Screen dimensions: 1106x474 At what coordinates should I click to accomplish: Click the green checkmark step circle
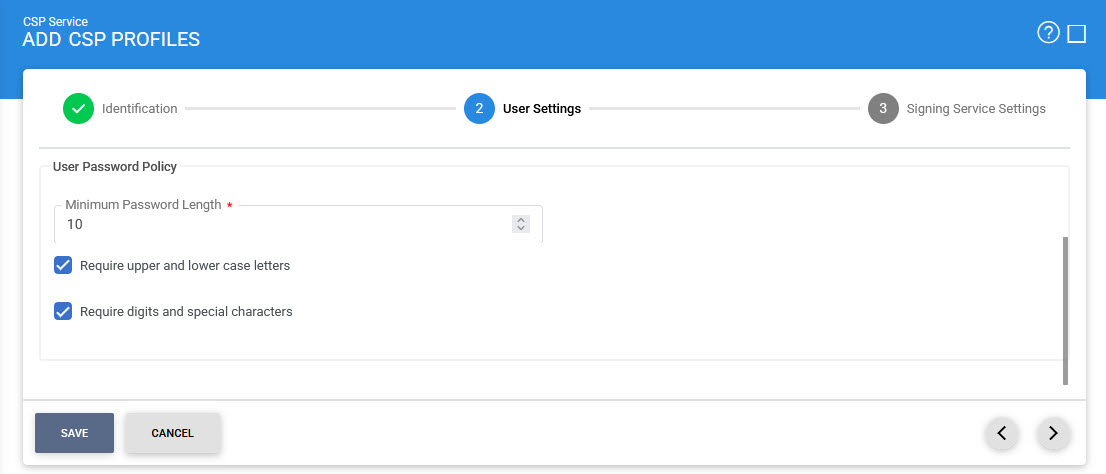point(78,108)
